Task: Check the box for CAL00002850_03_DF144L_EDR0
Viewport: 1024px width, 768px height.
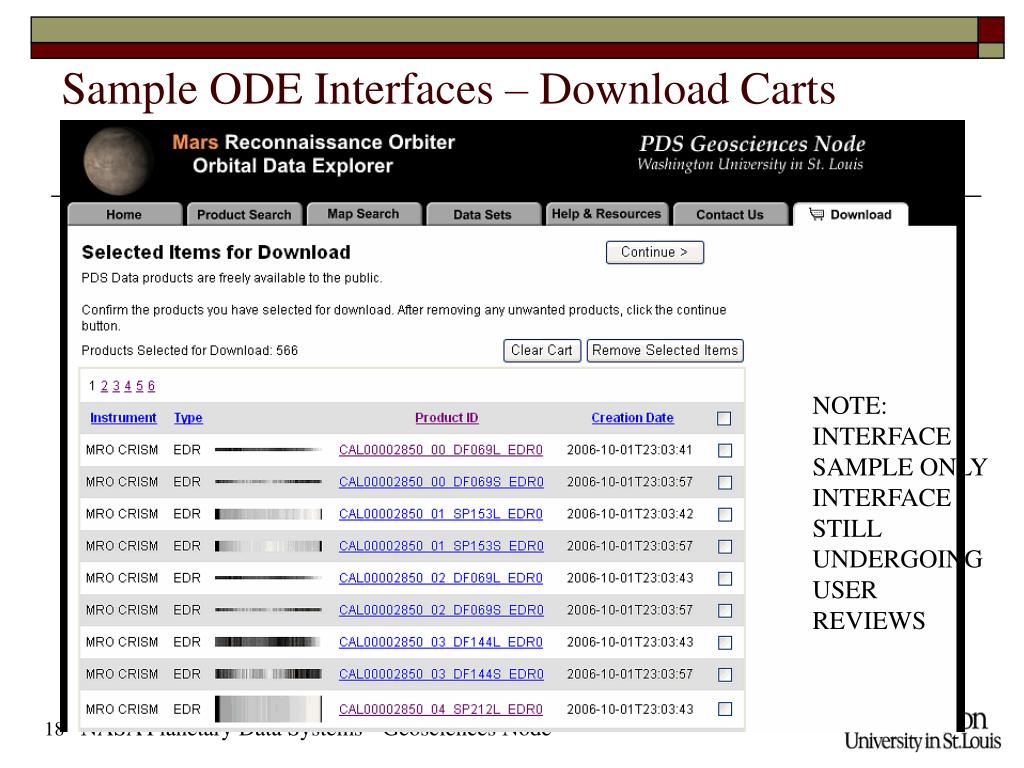Action: click(725, 643)
